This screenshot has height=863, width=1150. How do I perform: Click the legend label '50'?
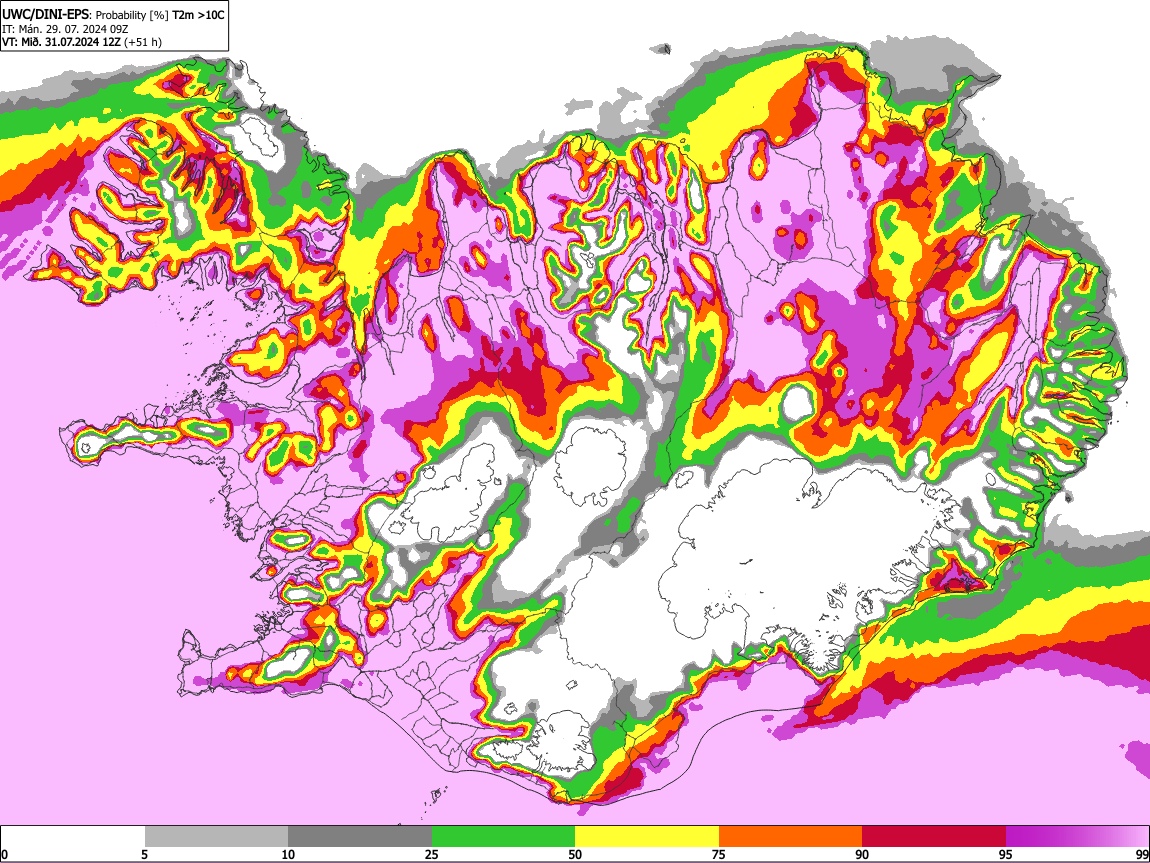575,854
